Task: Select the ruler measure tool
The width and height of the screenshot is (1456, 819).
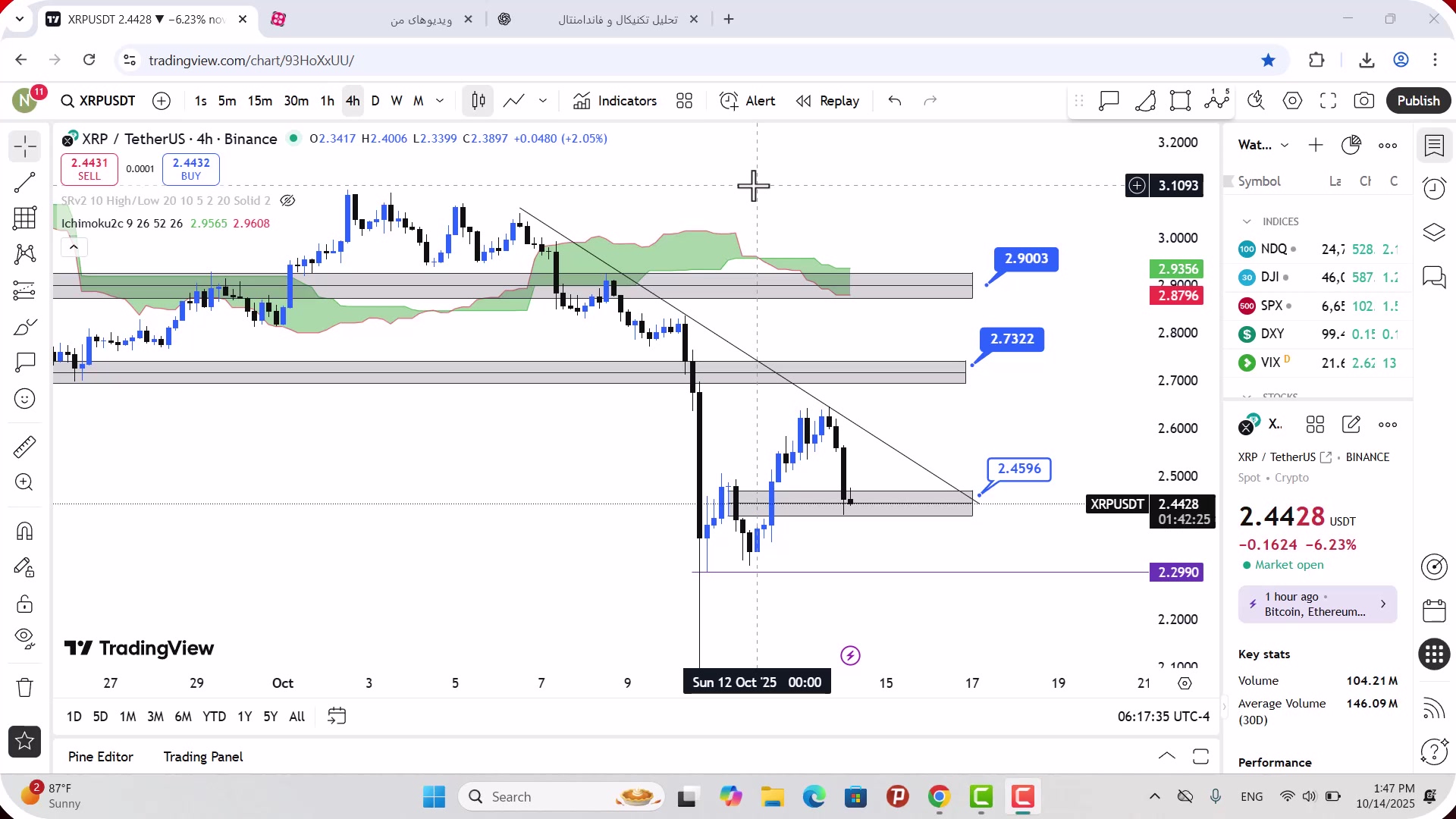Action: click(24, 447)
